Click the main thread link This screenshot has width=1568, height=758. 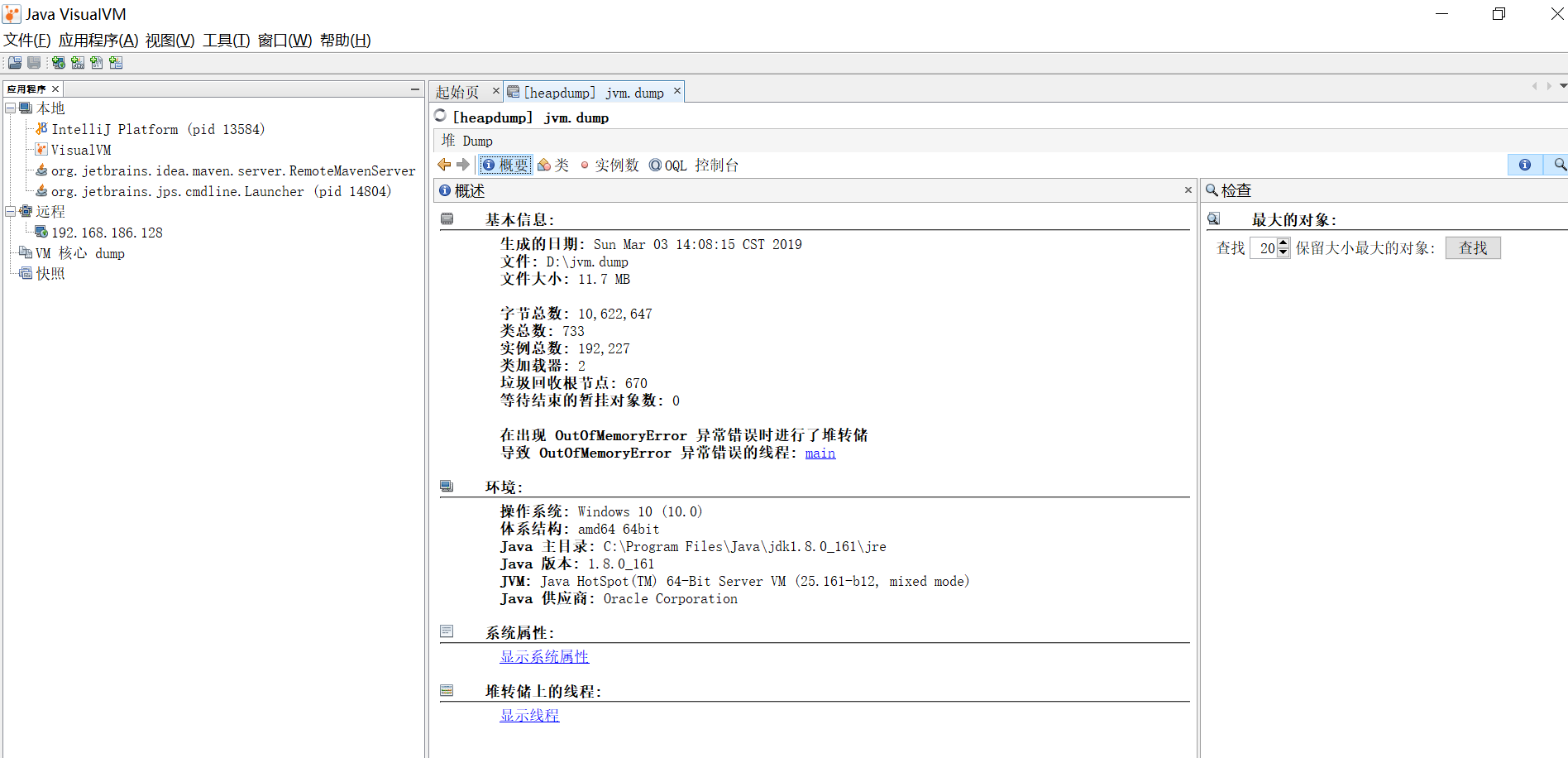[x=820, y=453]
